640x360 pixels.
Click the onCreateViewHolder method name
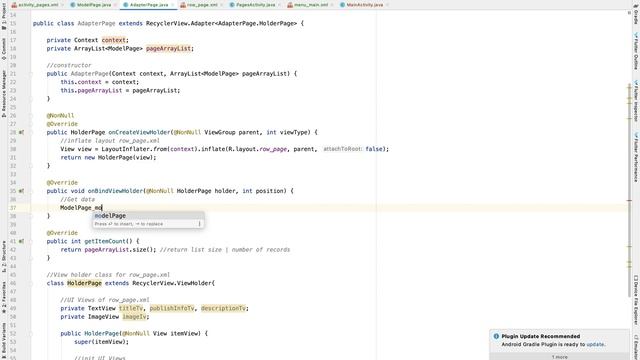click(x=139, y=132)
